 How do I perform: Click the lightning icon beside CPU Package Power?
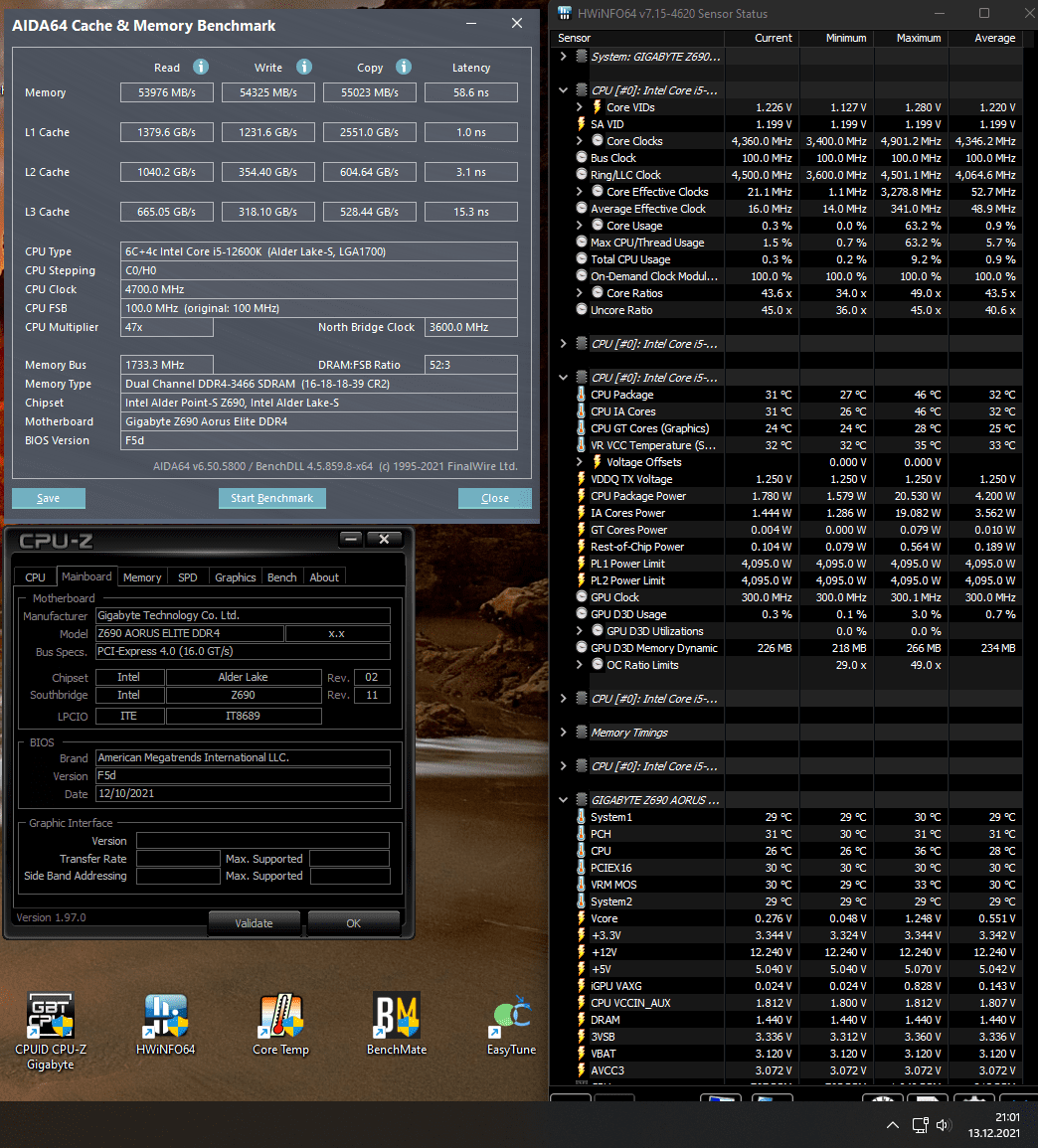point(582,496)
